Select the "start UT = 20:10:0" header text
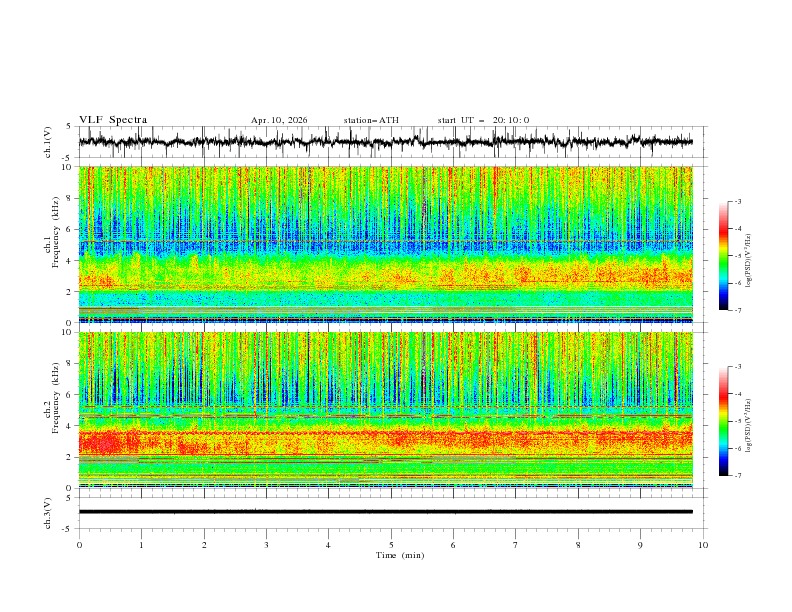Image resolution: width=792 pixels, height=612 pixels. (483, 120)
